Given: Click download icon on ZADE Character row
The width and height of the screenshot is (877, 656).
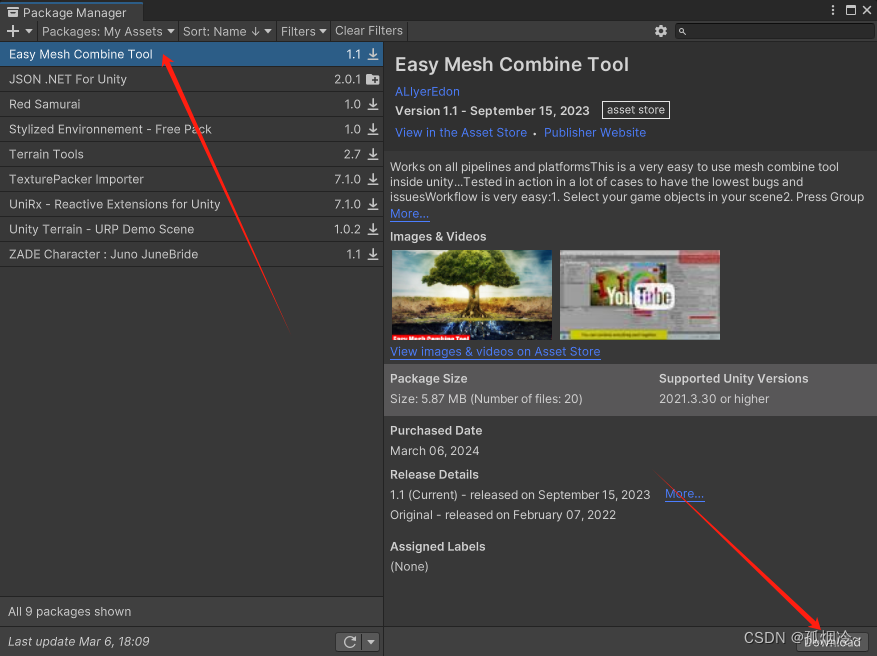Looking at the screenshot, I should 373,254.
